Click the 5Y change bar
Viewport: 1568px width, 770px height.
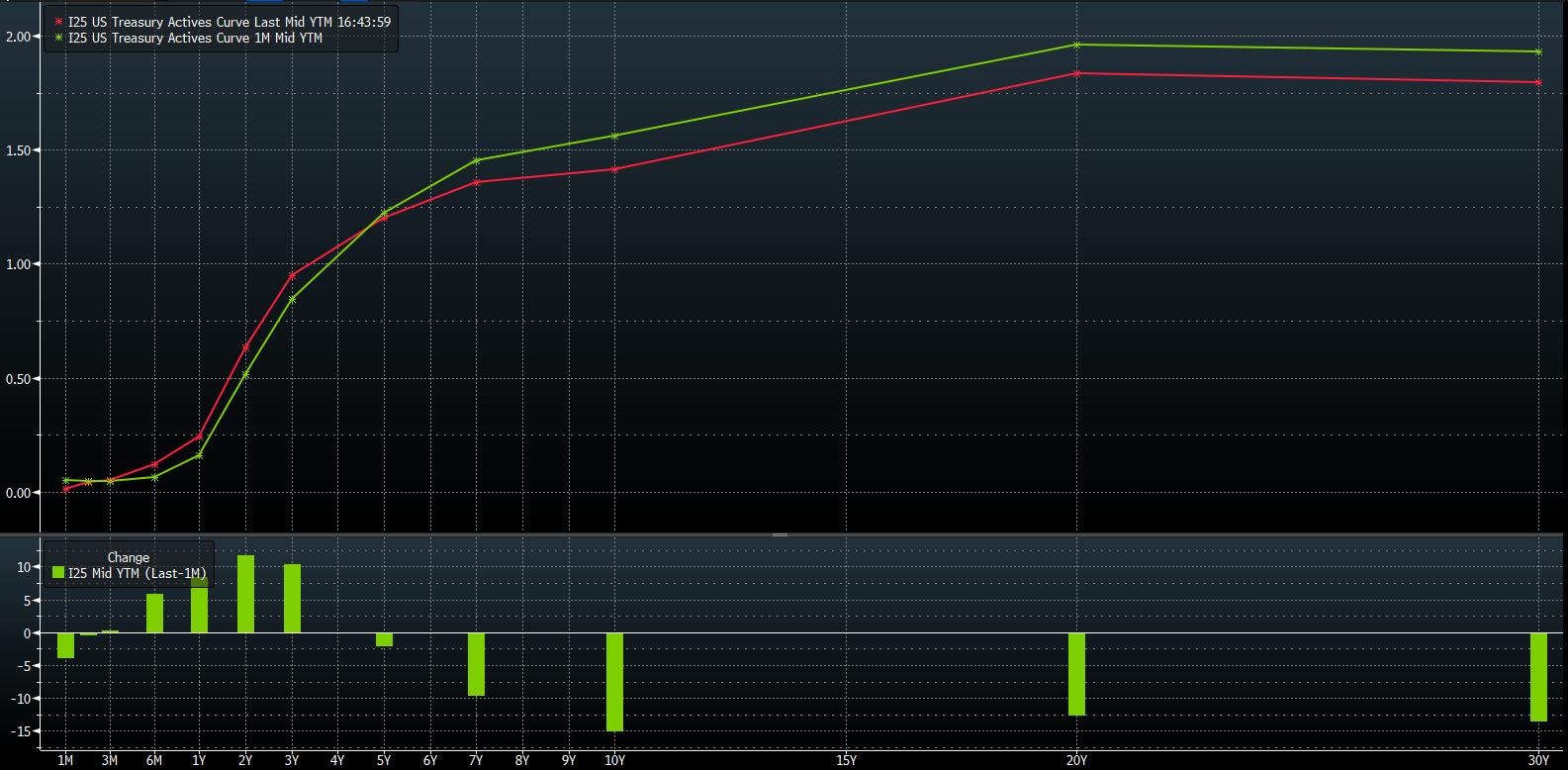point(384,639)
